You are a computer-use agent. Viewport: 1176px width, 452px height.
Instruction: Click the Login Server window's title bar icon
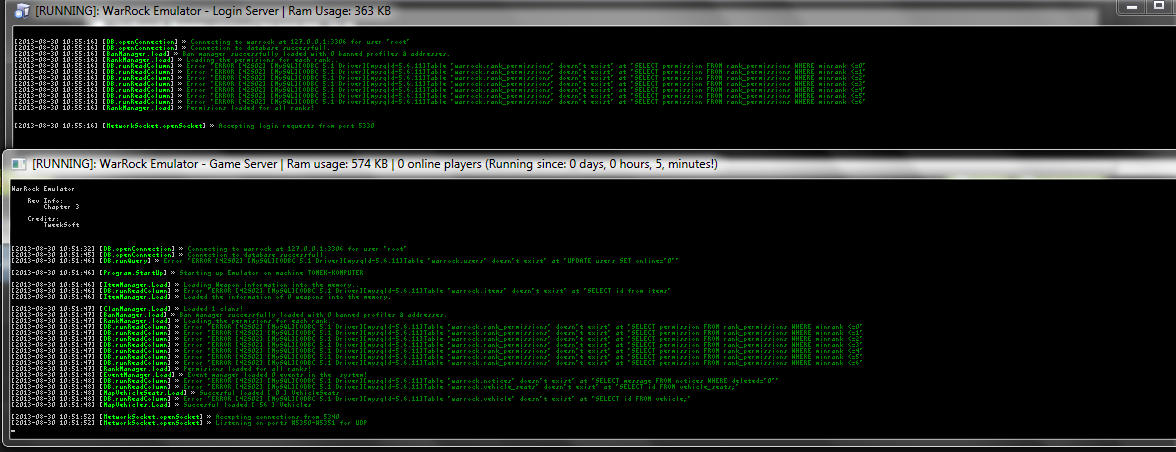tap(21, 10)
